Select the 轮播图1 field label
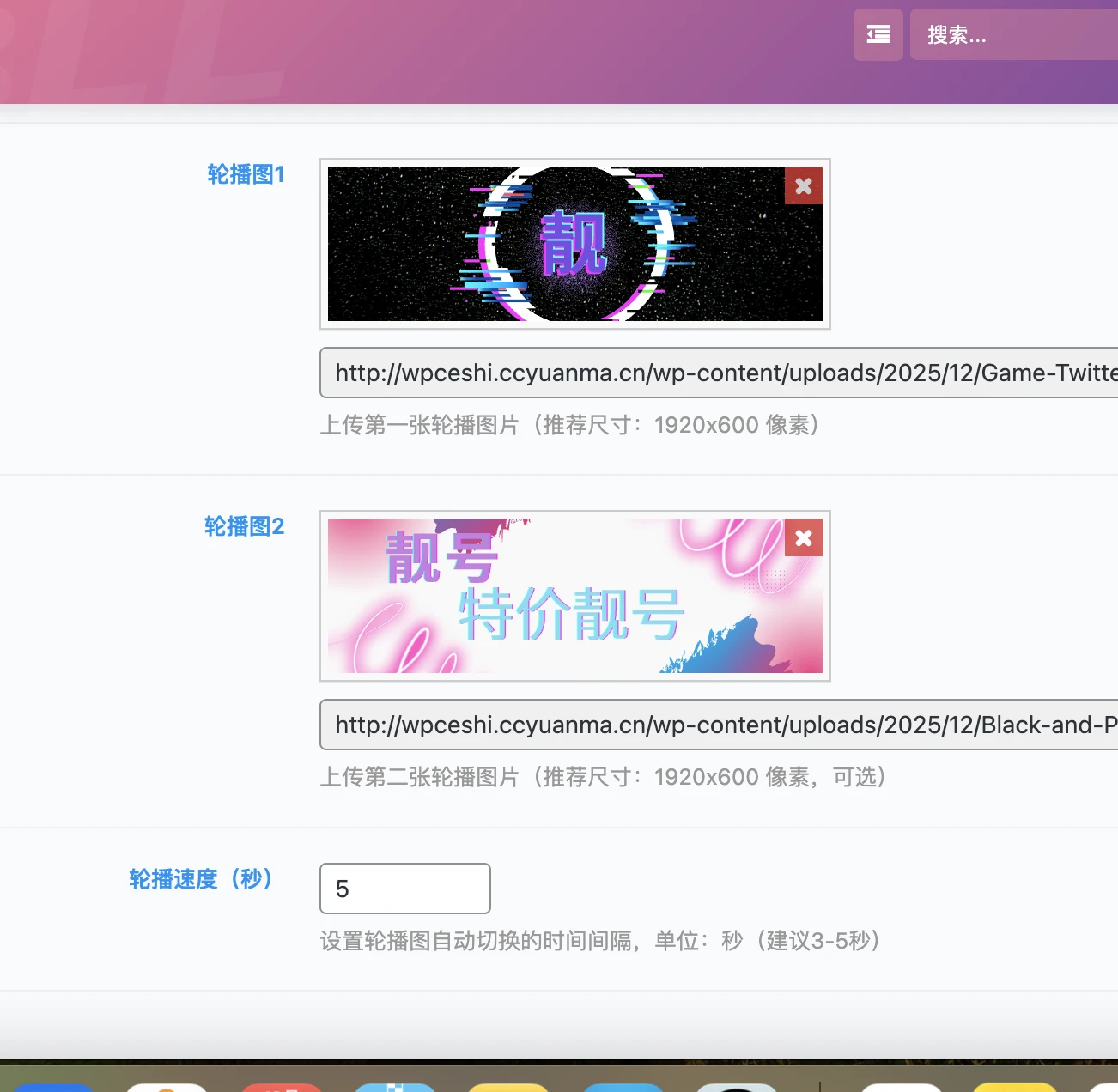 click(246, 174)
